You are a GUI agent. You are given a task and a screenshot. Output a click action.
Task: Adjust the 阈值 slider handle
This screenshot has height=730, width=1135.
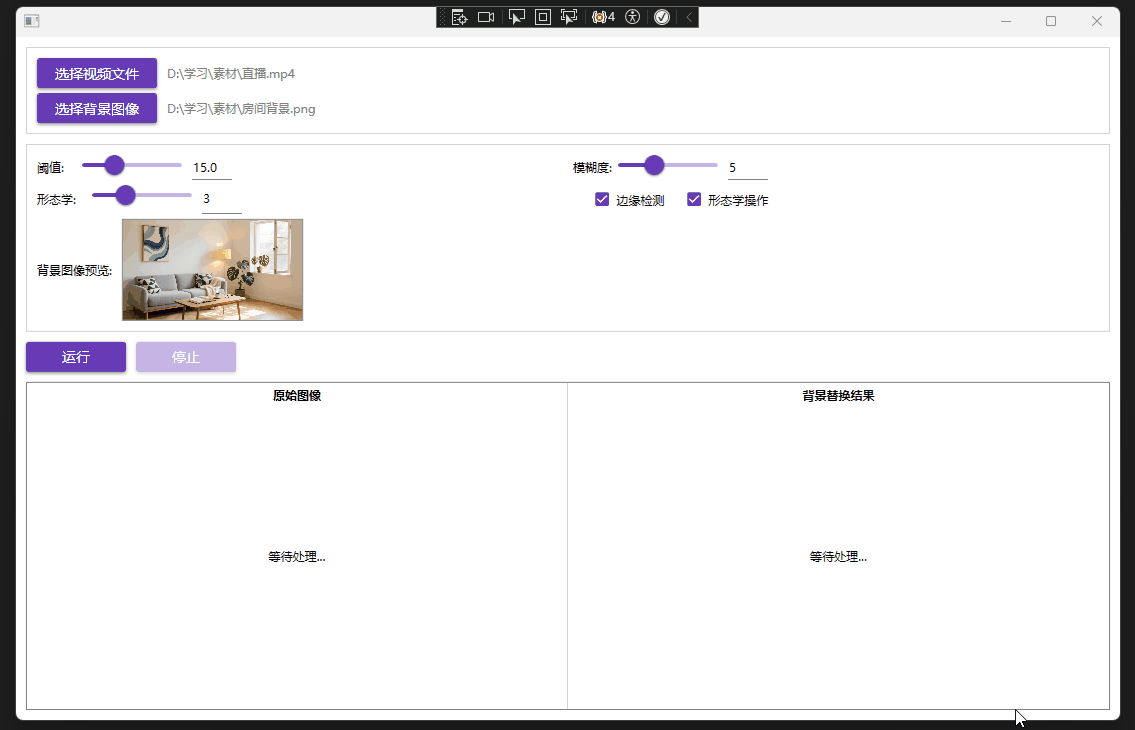[x=114, y=165]
